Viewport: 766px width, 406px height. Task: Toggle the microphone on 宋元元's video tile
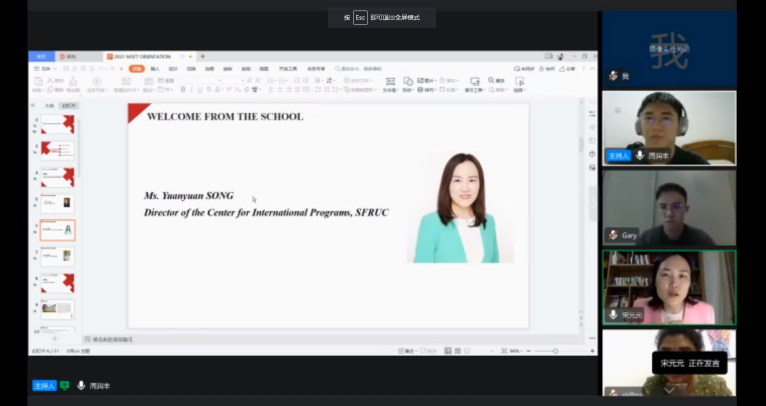tap(613, 314)
